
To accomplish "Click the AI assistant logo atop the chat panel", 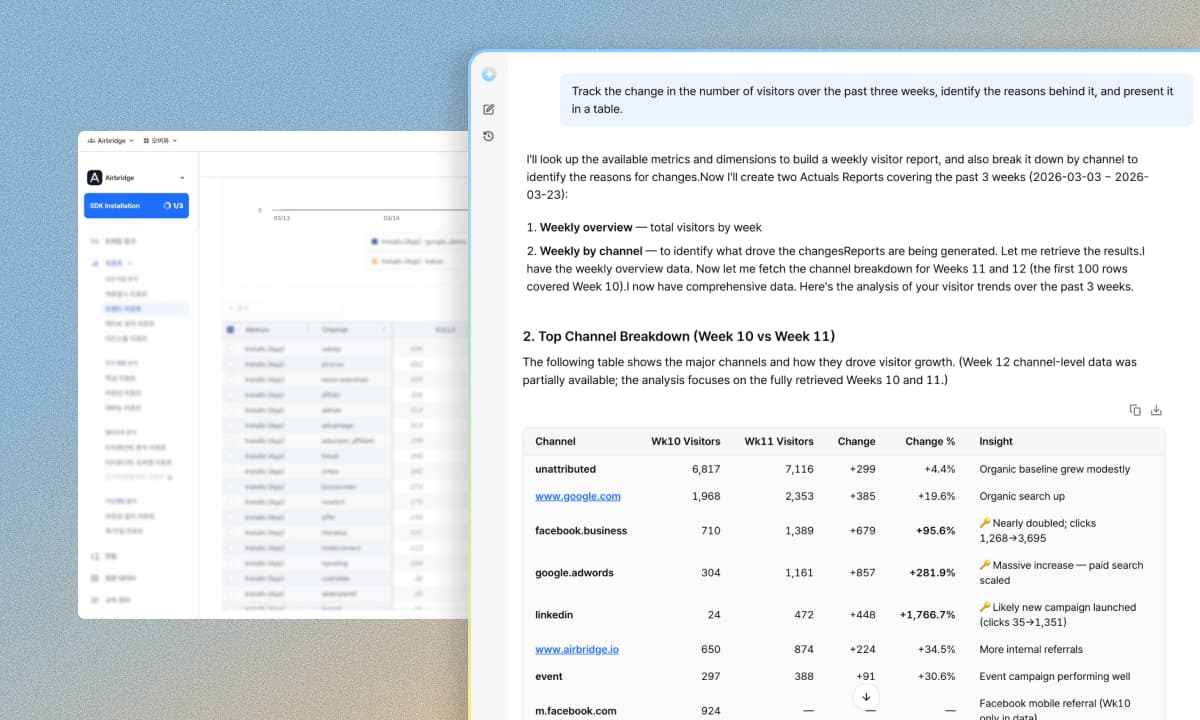I will coord(489,74).
